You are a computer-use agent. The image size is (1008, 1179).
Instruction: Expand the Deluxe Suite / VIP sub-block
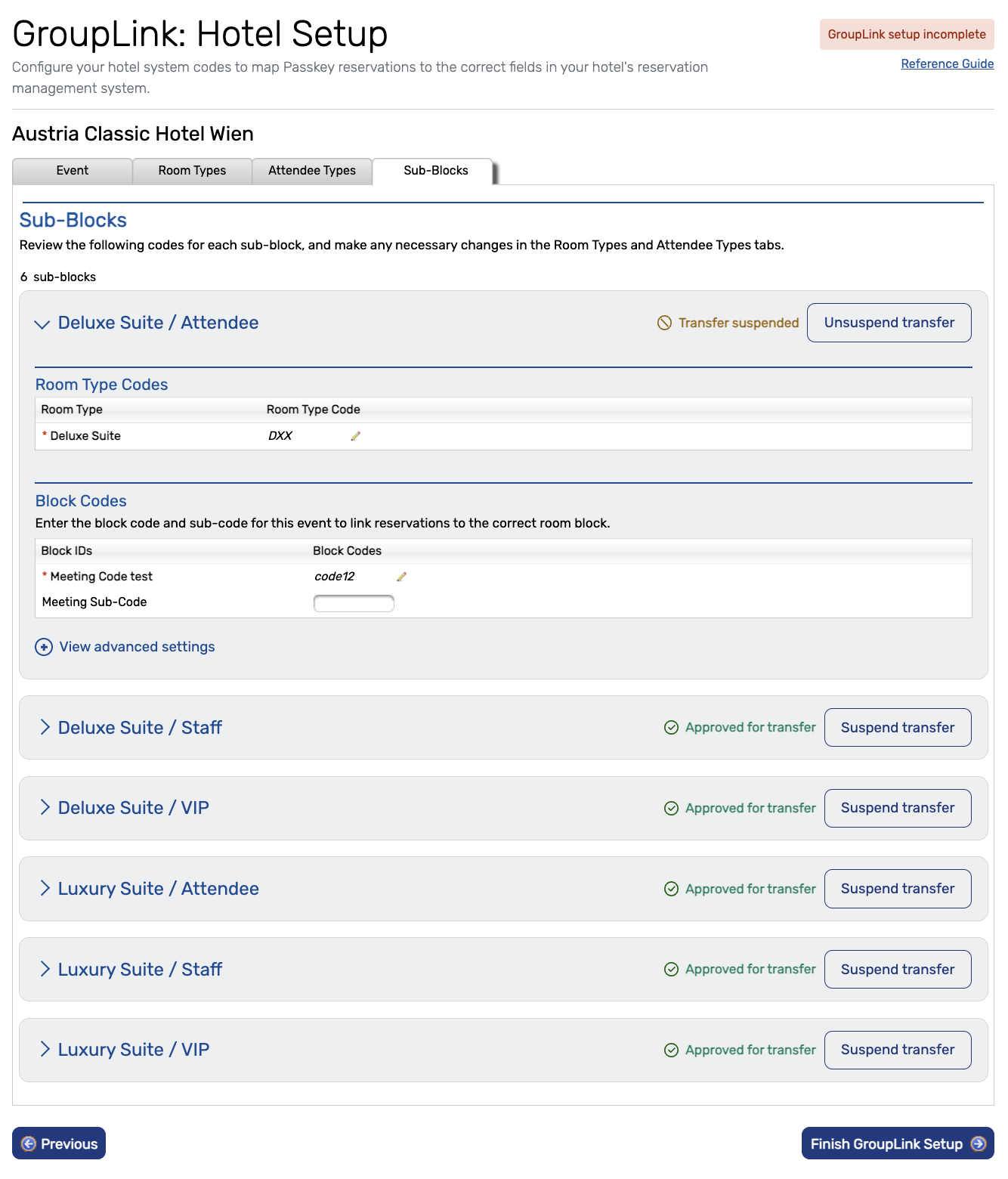coord(45,807)
